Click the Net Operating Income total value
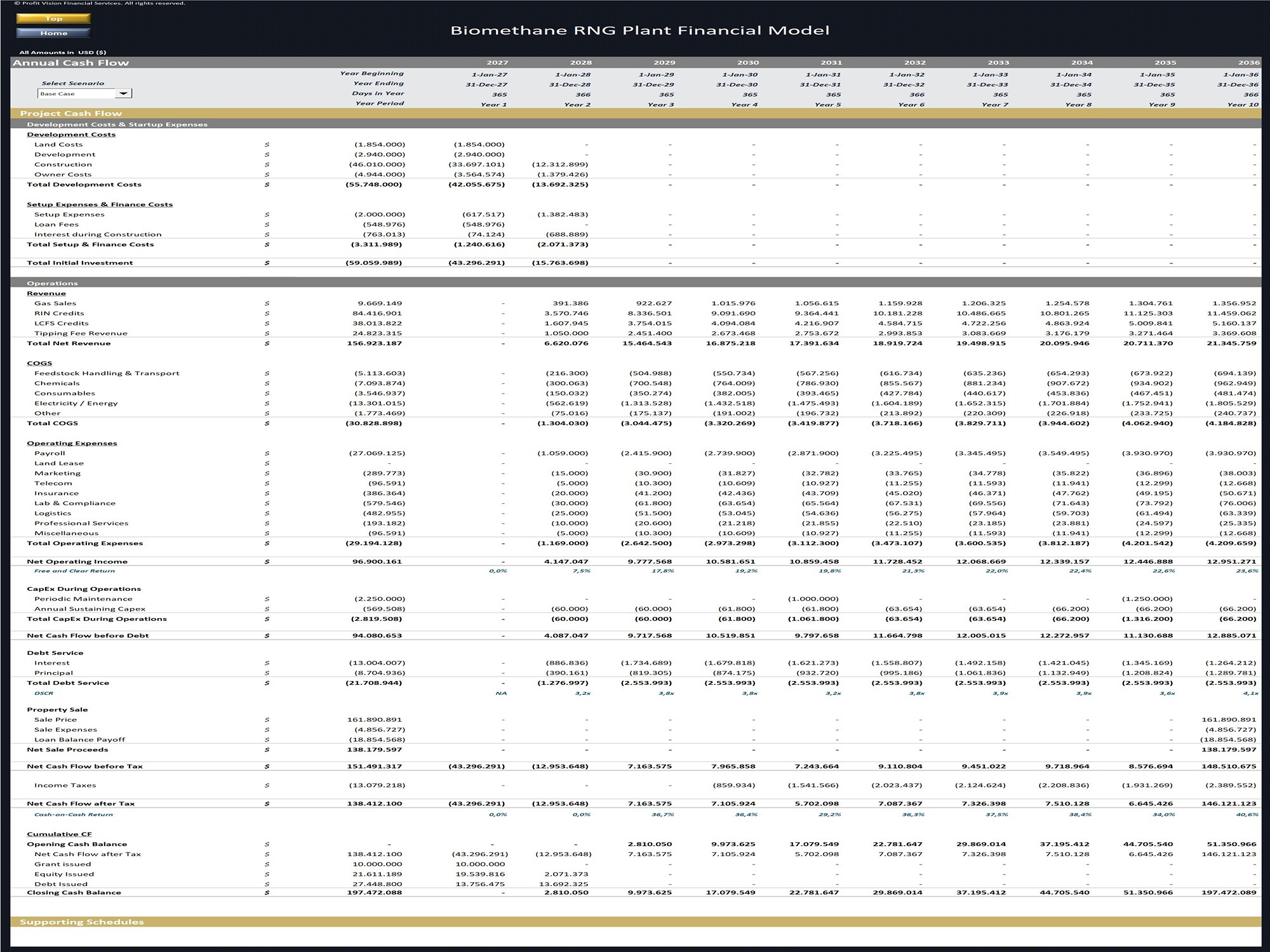 pyautogui.click(x=377, y=562)
